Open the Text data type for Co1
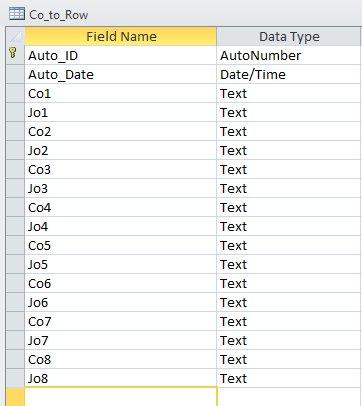 289,93
